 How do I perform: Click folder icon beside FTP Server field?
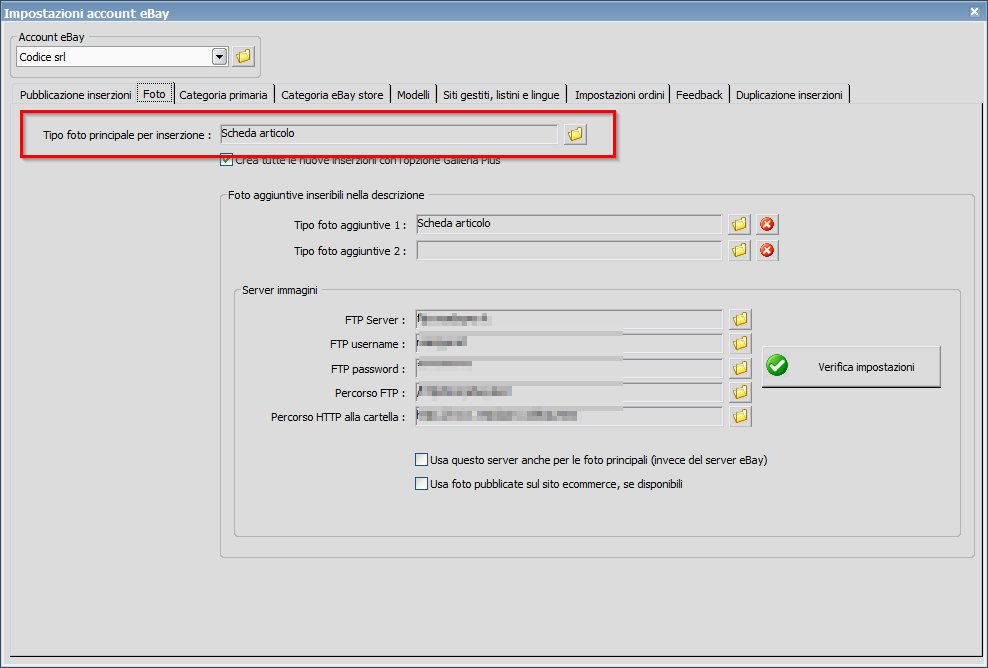[x=740, y=320]
